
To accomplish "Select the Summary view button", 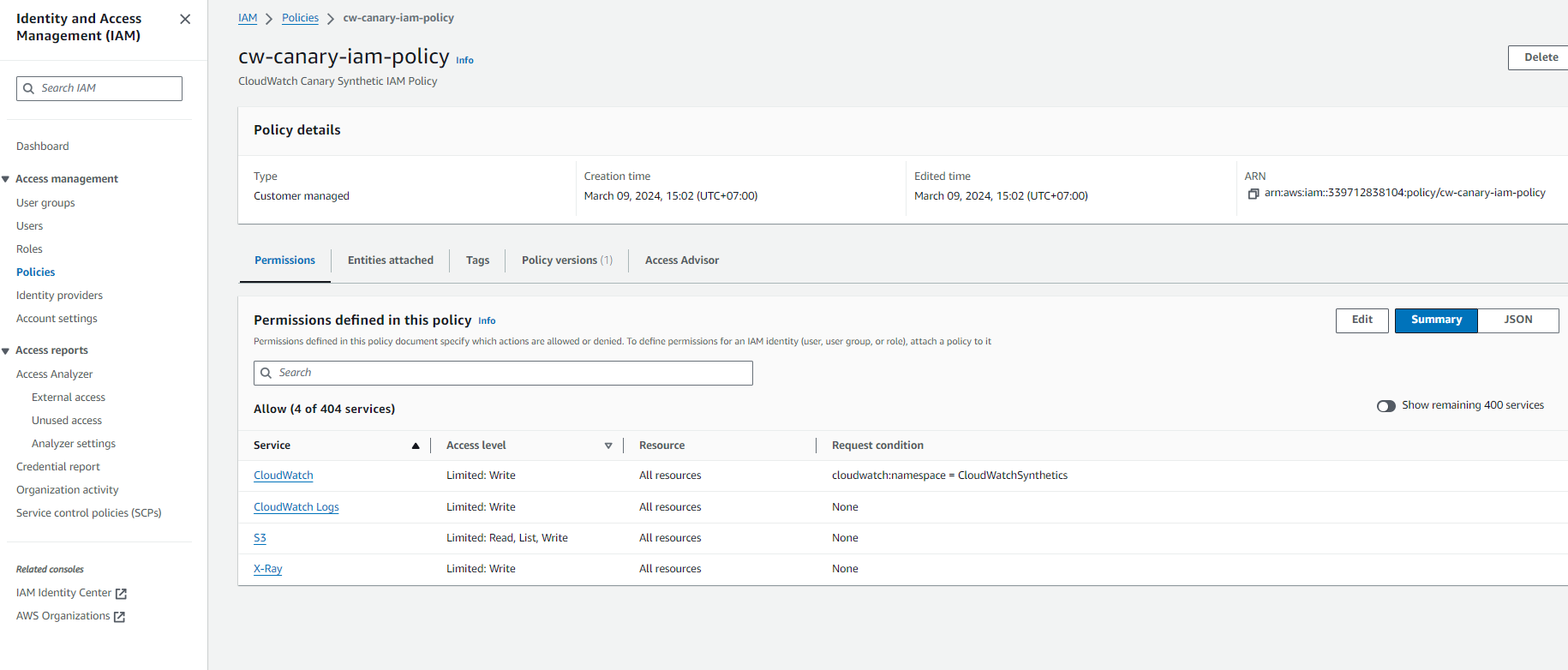I will (x=1436, y=320).
